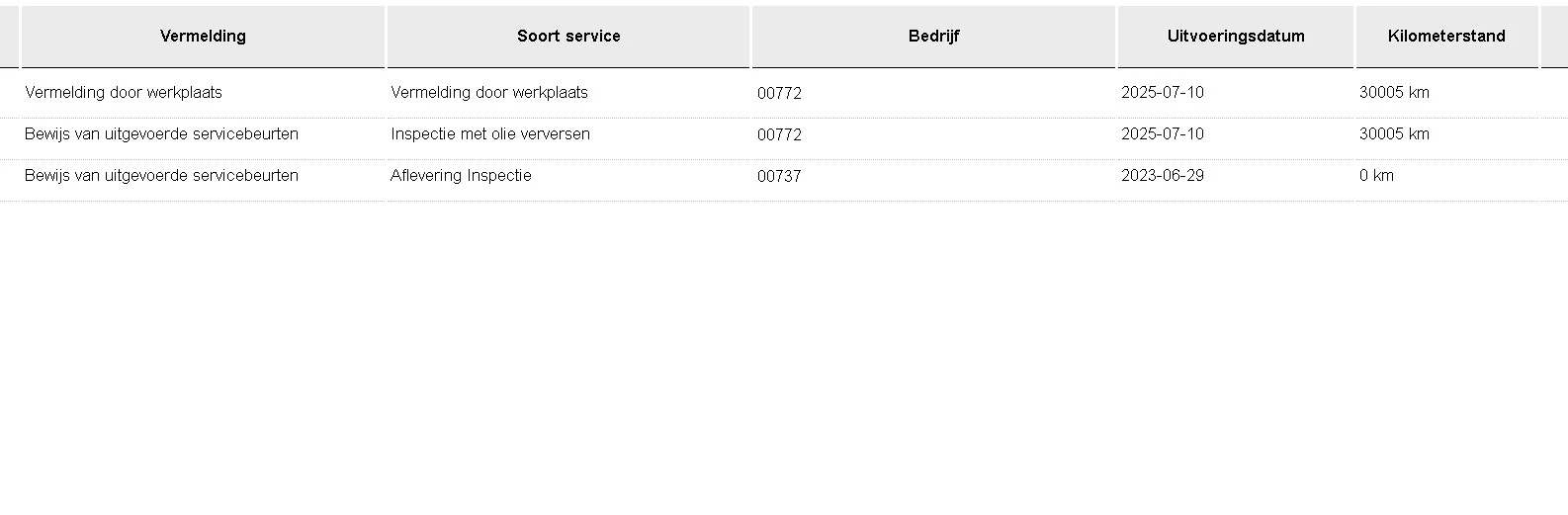
Task: Select 30005 km in the first row
Action: click(x=1394, y=93)
